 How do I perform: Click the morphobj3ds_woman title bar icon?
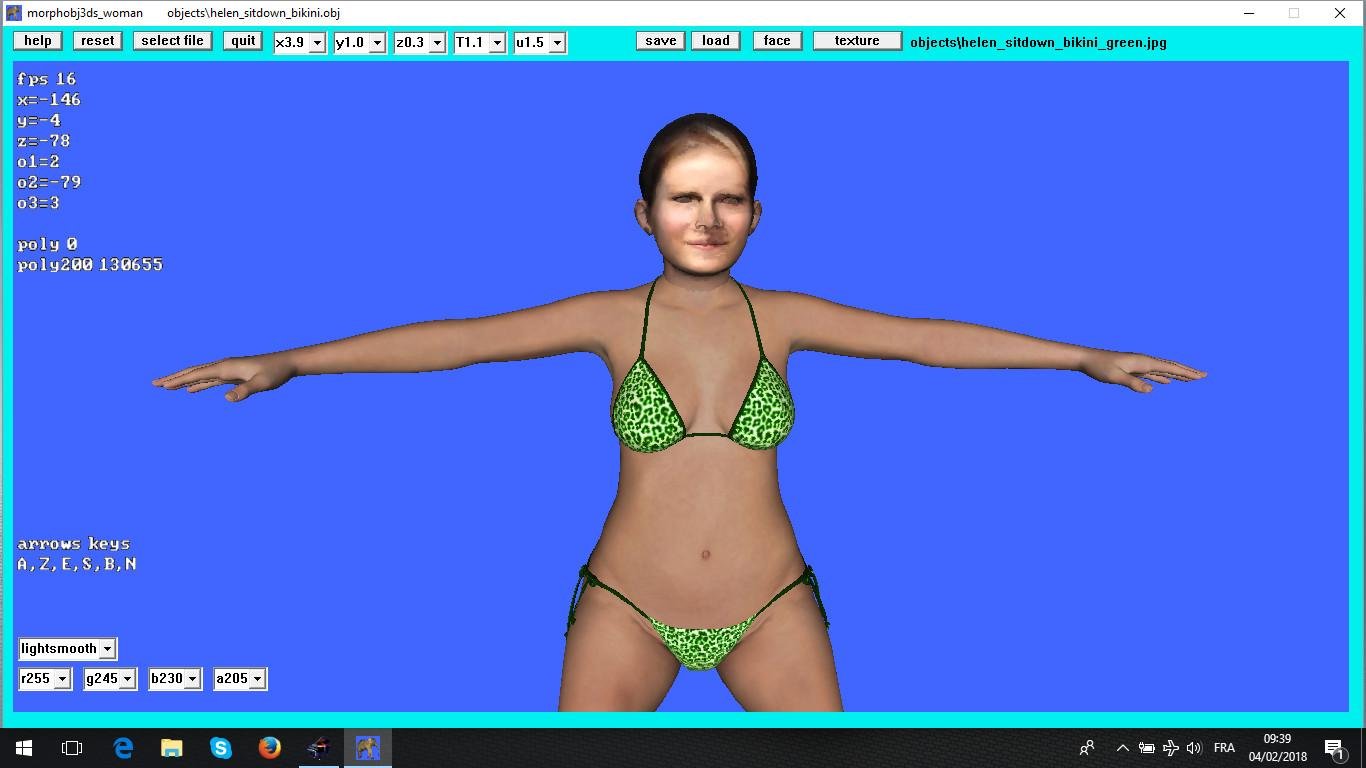[x=14, y=13]
